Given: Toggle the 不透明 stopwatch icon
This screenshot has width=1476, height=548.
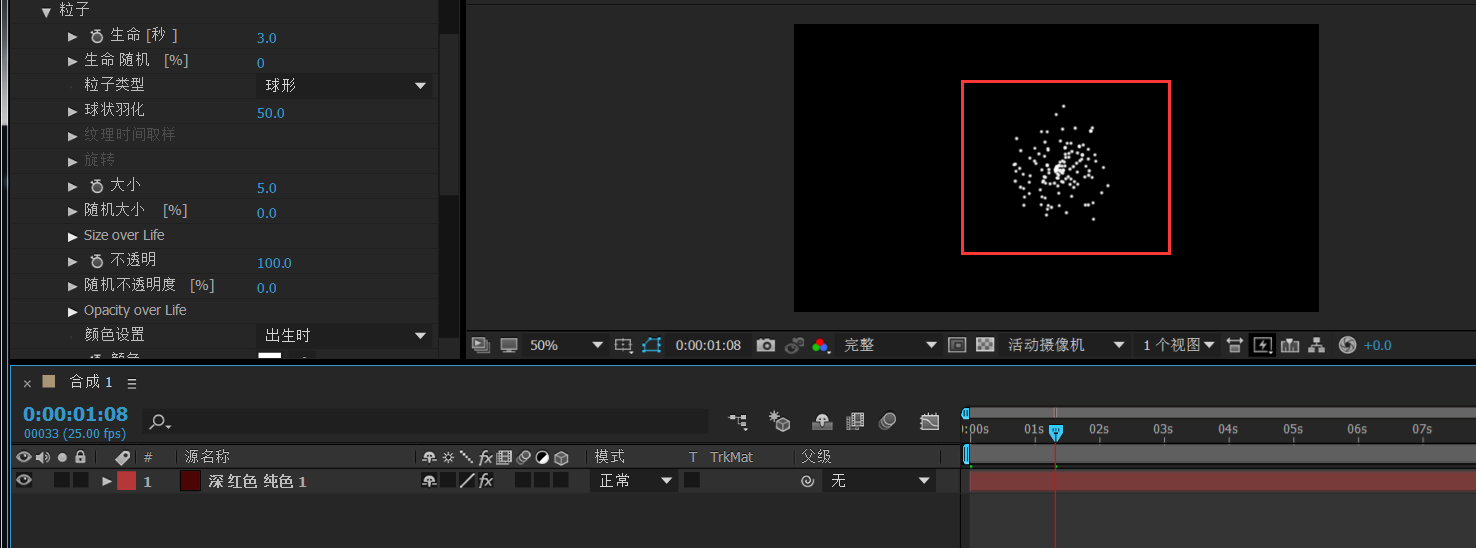Looking at the screenshot, I should click(97, 261).
